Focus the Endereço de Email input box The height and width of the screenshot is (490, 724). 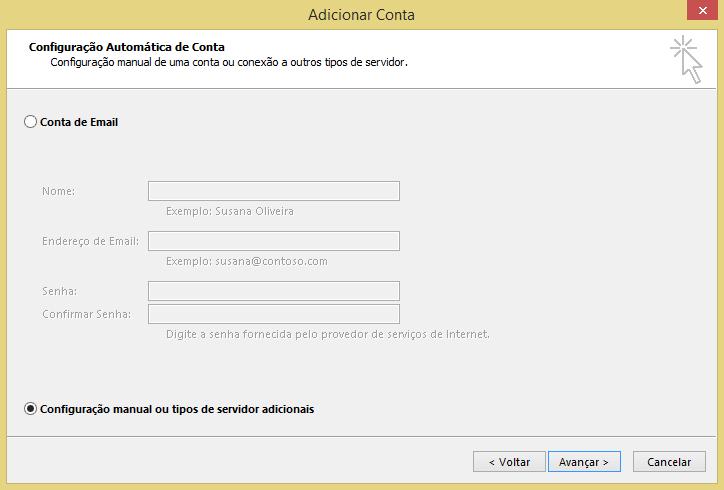point(274,241)
